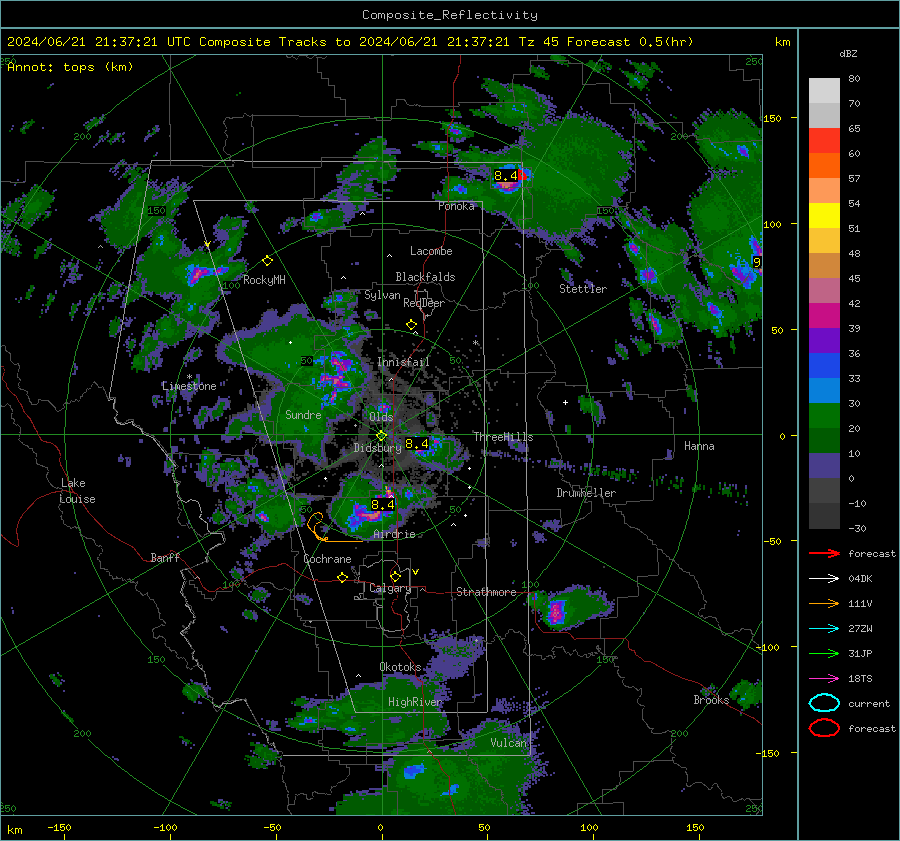Click the Drumheller town label
The height and width of the screenshot is (841, 900).
coord(586,493)
